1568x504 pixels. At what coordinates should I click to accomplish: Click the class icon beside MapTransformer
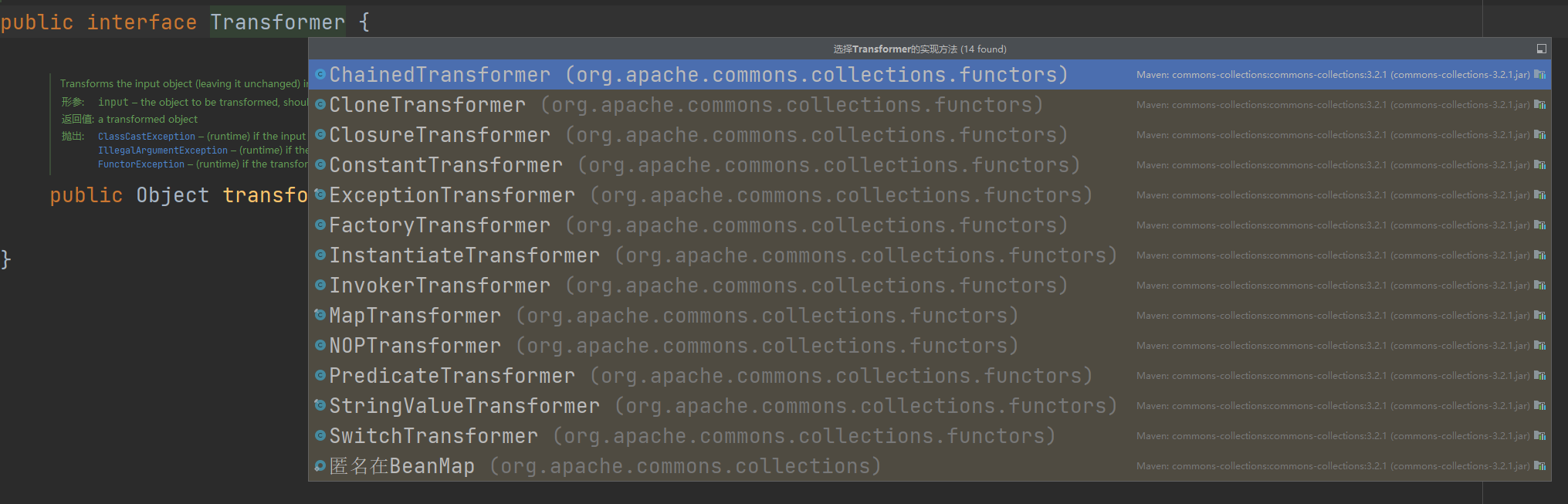[x=320, y=315]
